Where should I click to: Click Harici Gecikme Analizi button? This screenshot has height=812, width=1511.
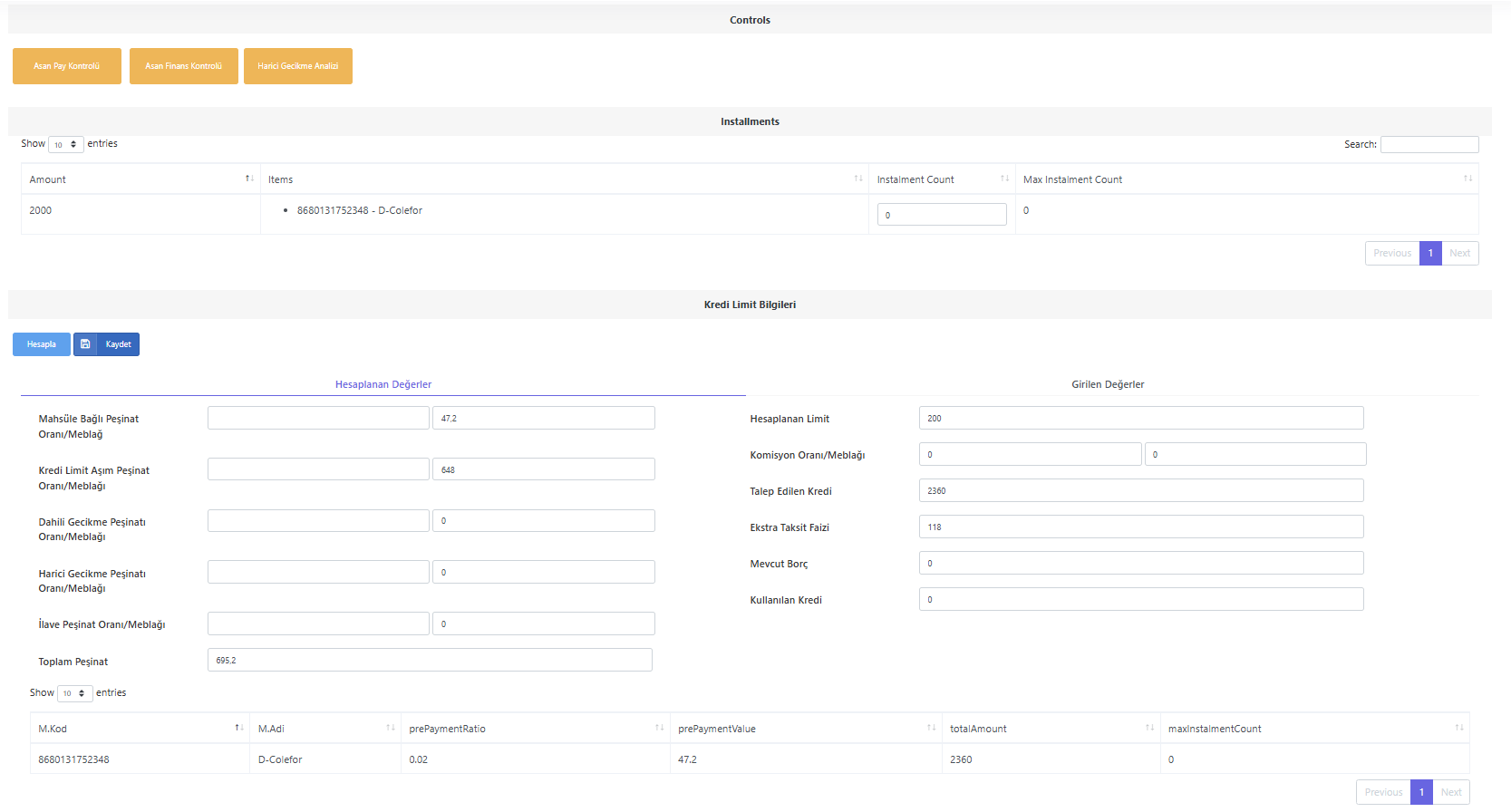pyautogui.click(x=298, y=66)
